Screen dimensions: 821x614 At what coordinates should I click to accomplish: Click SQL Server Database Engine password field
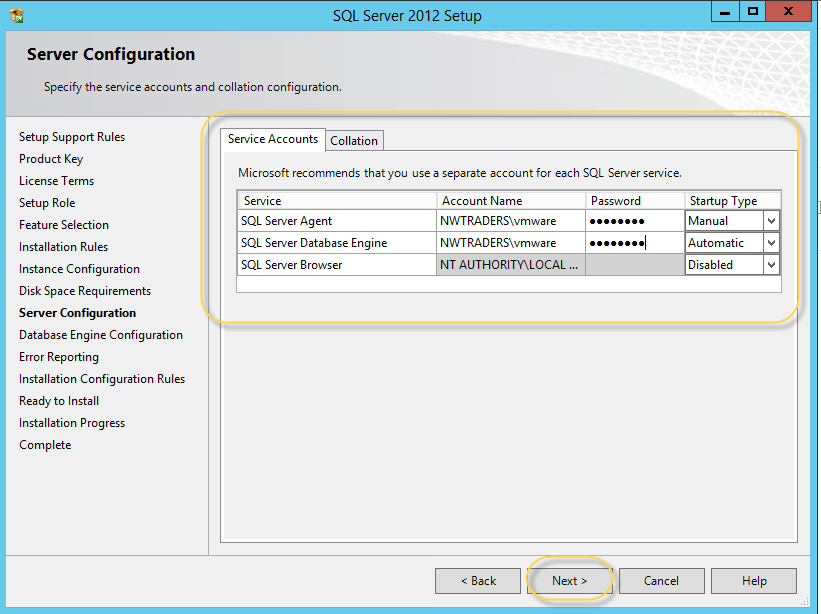634,243
